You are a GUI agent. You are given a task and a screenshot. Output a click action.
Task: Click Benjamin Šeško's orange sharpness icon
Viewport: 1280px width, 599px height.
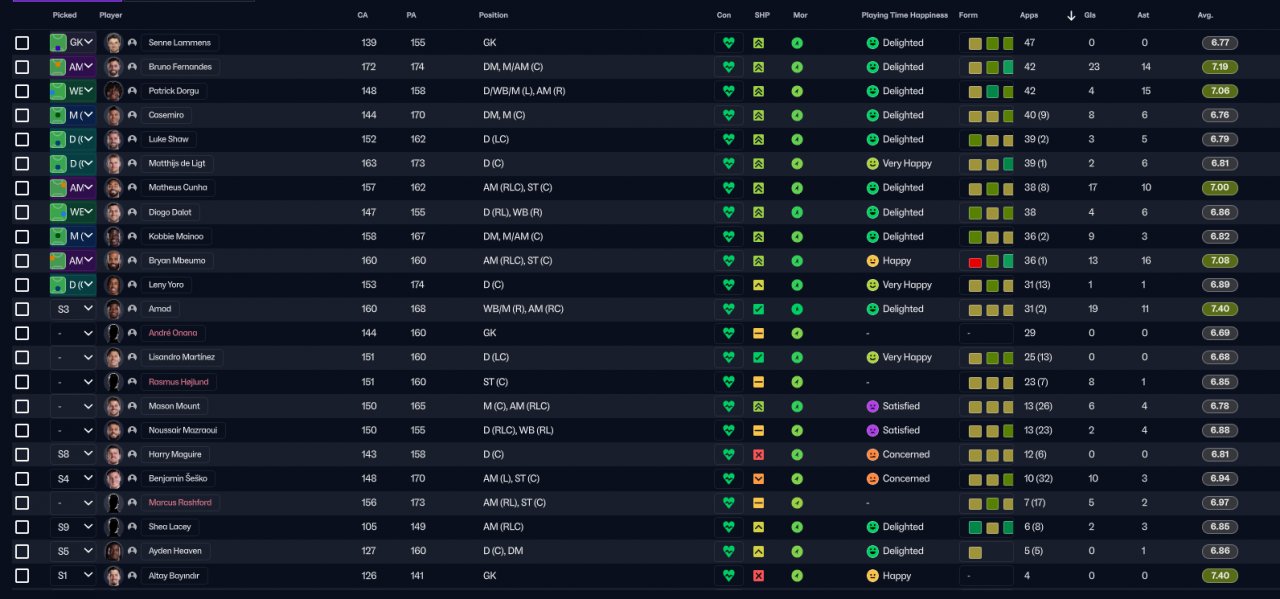click(758, 479)
